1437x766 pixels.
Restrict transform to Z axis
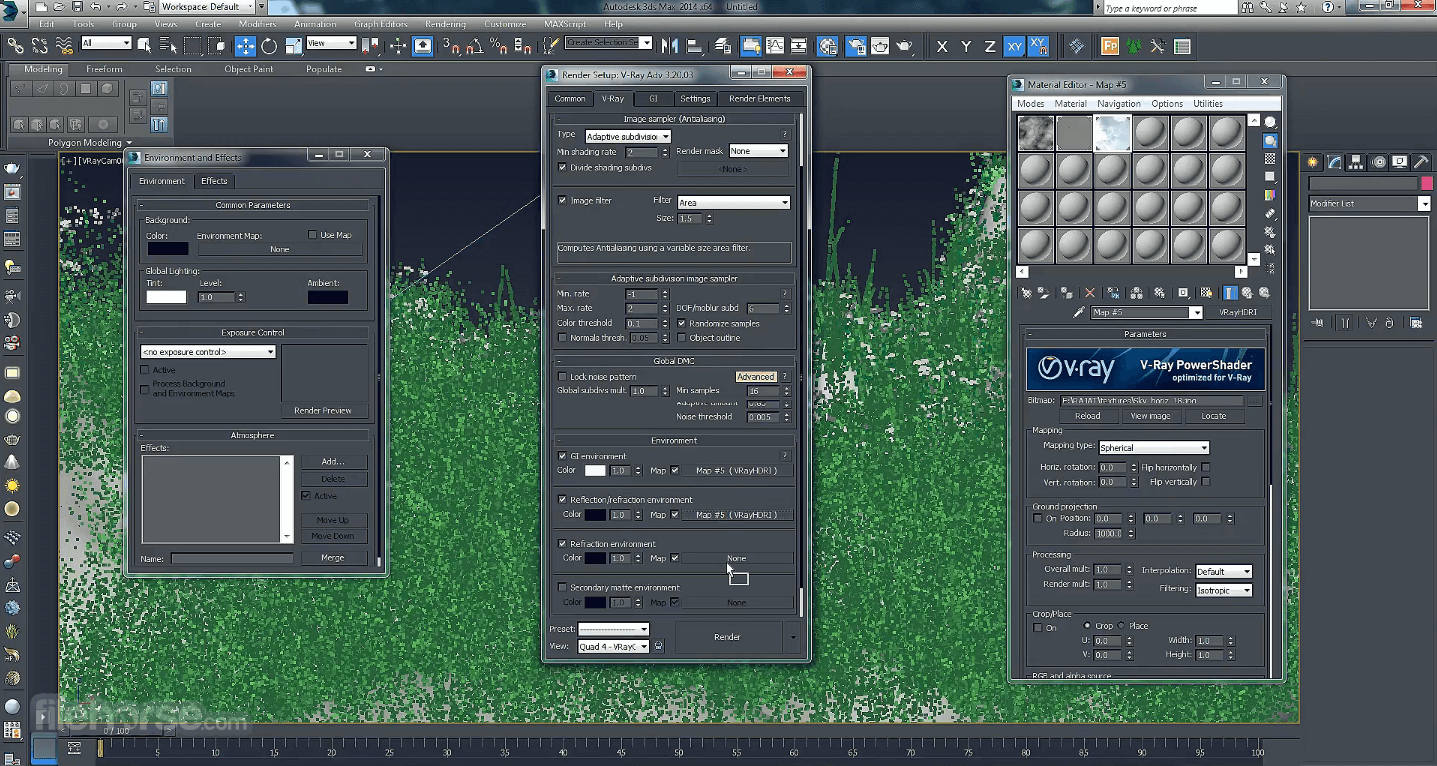(x=990, y=46)
